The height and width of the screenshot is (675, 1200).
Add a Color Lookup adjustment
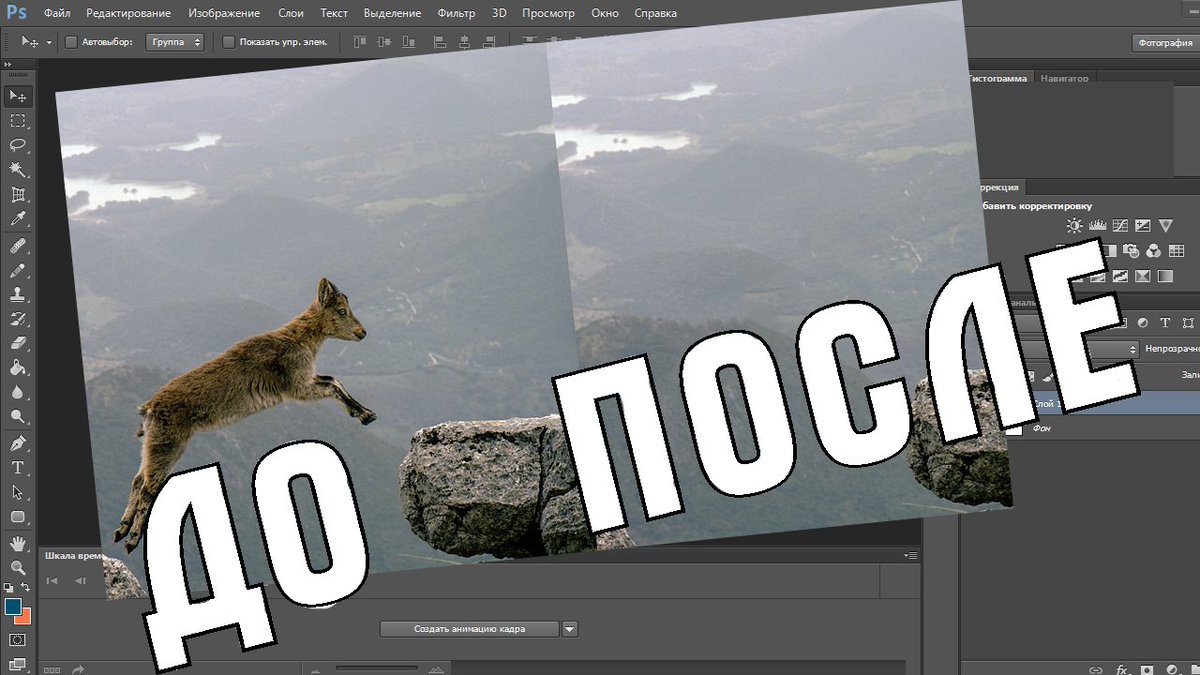point(1177,251)
